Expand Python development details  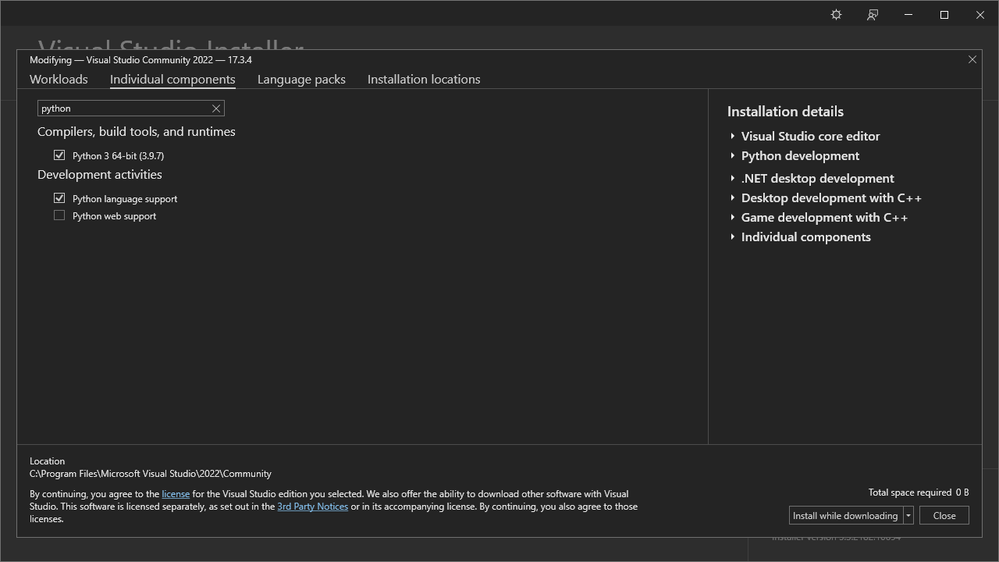[x=733, y=156]
